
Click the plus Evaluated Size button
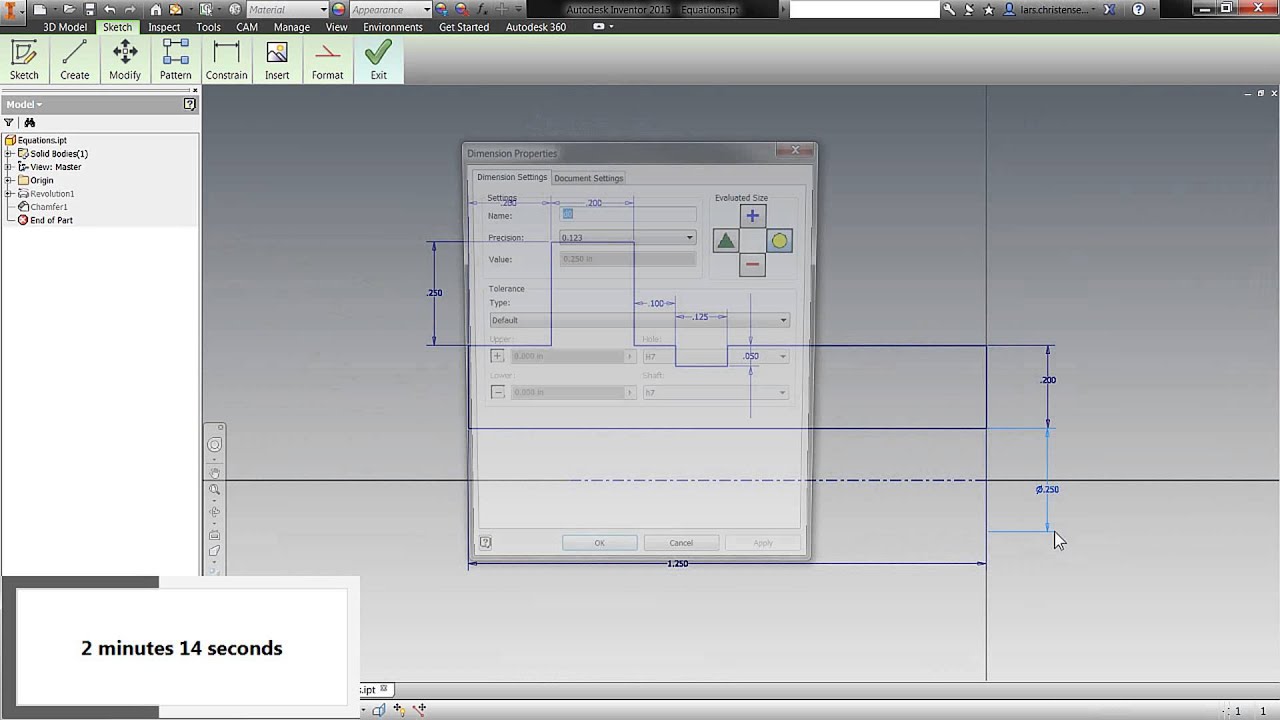click(752, 216)
